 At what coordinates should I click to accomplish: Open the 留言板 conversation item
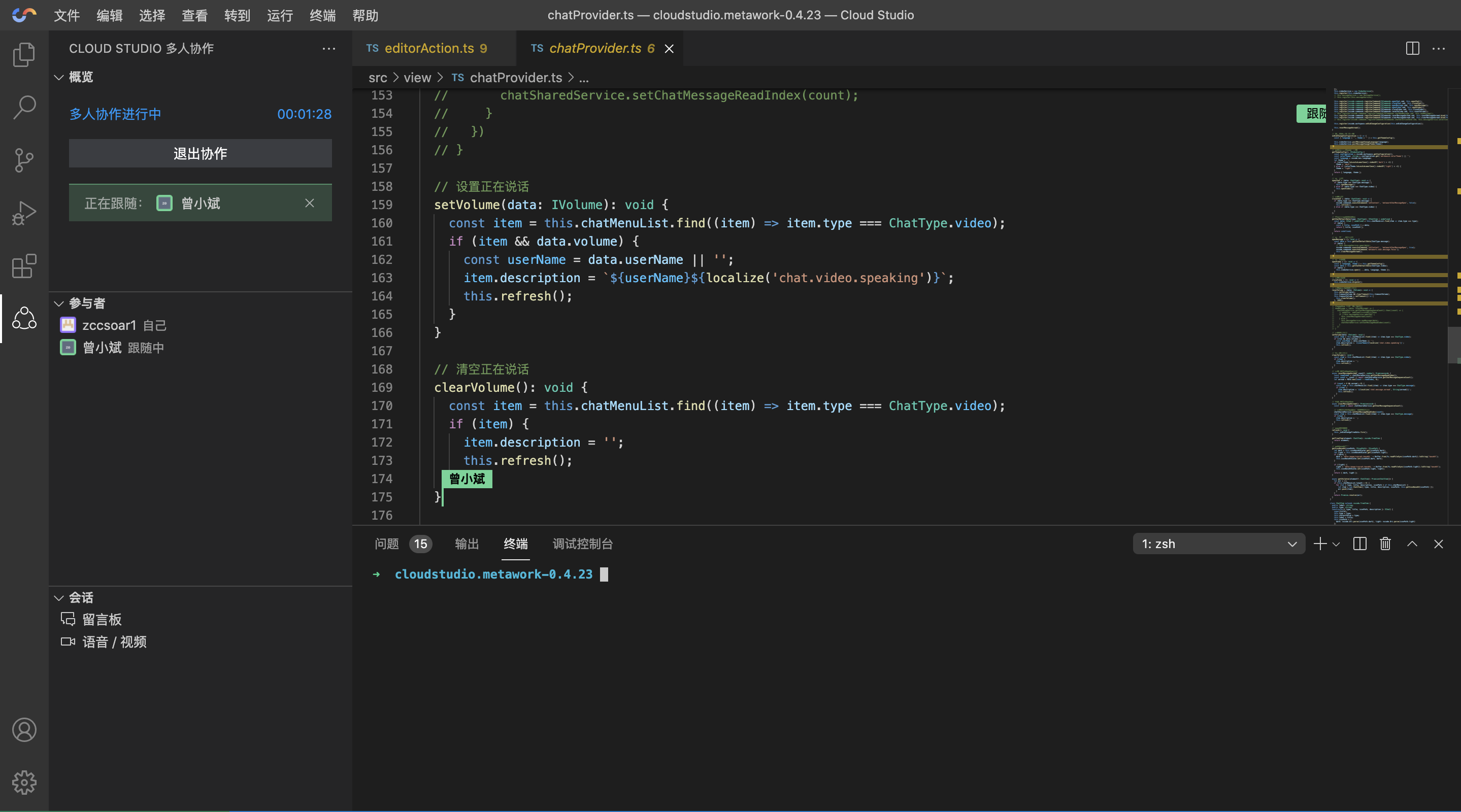point(200,619)
